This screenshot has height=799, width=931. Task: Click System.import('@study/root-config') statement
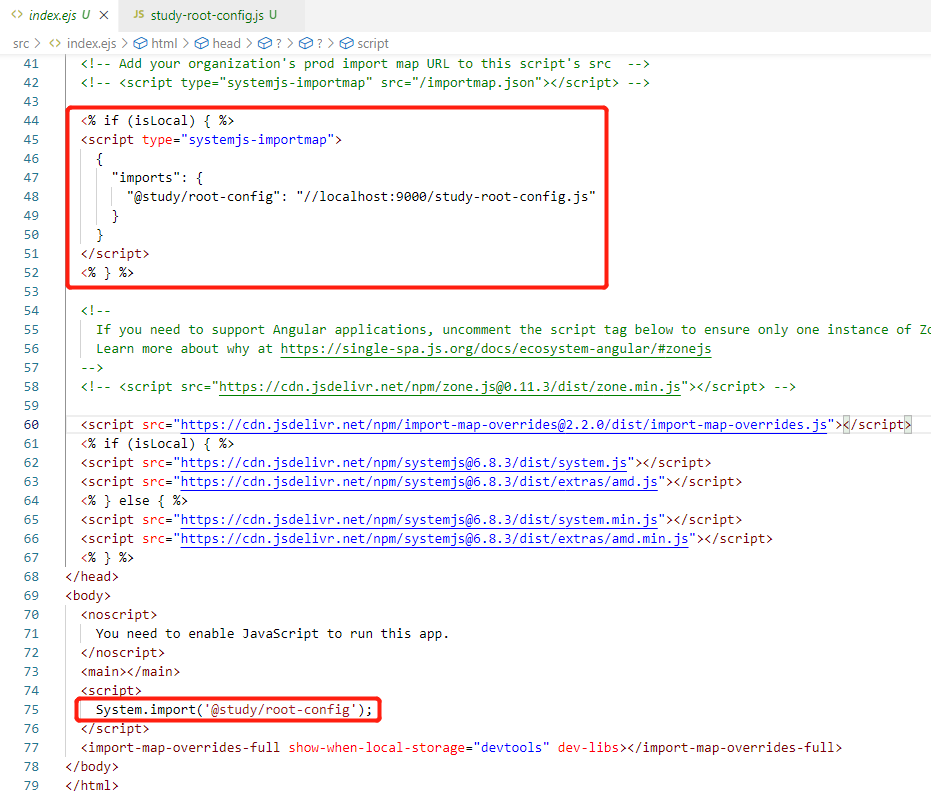point(234,709)
